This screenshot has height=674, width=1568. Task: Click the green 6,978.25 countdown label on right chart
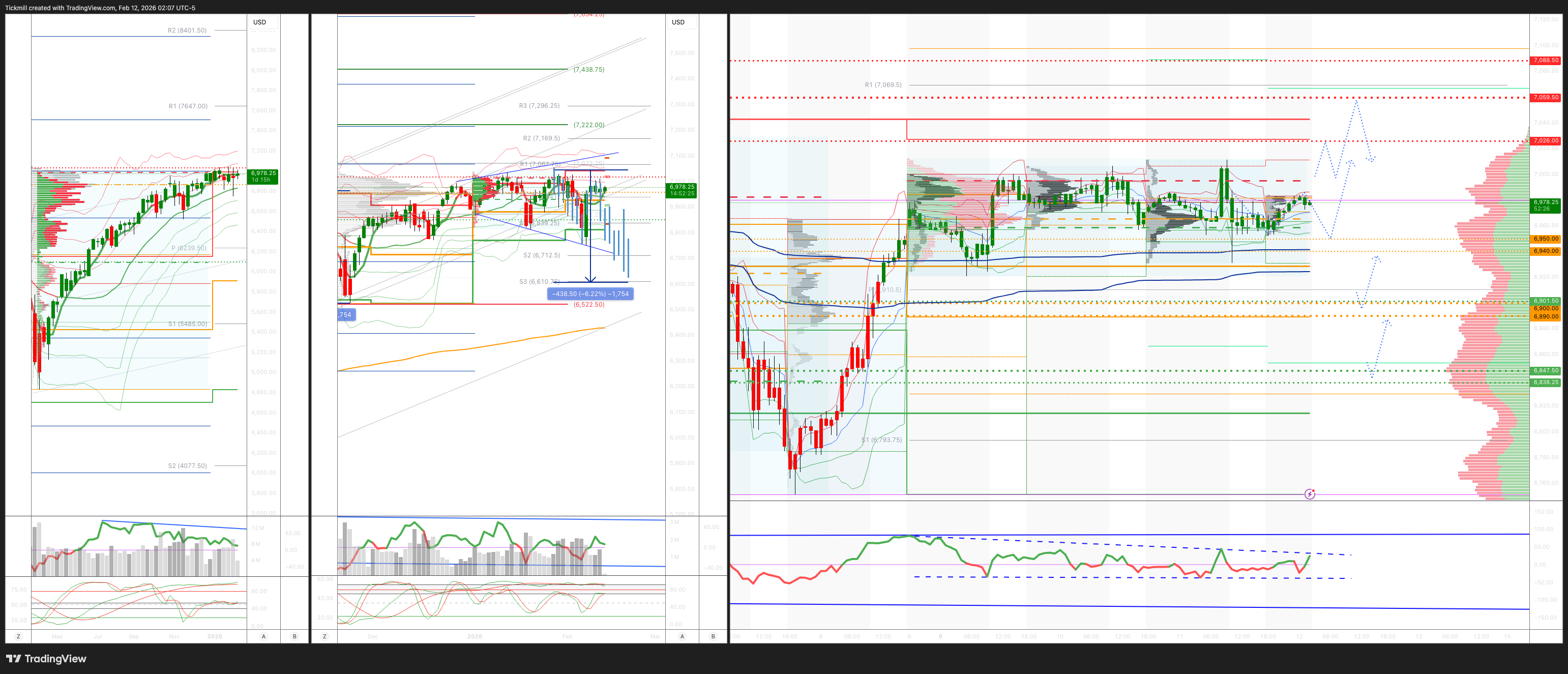(x=1546, y=205)
